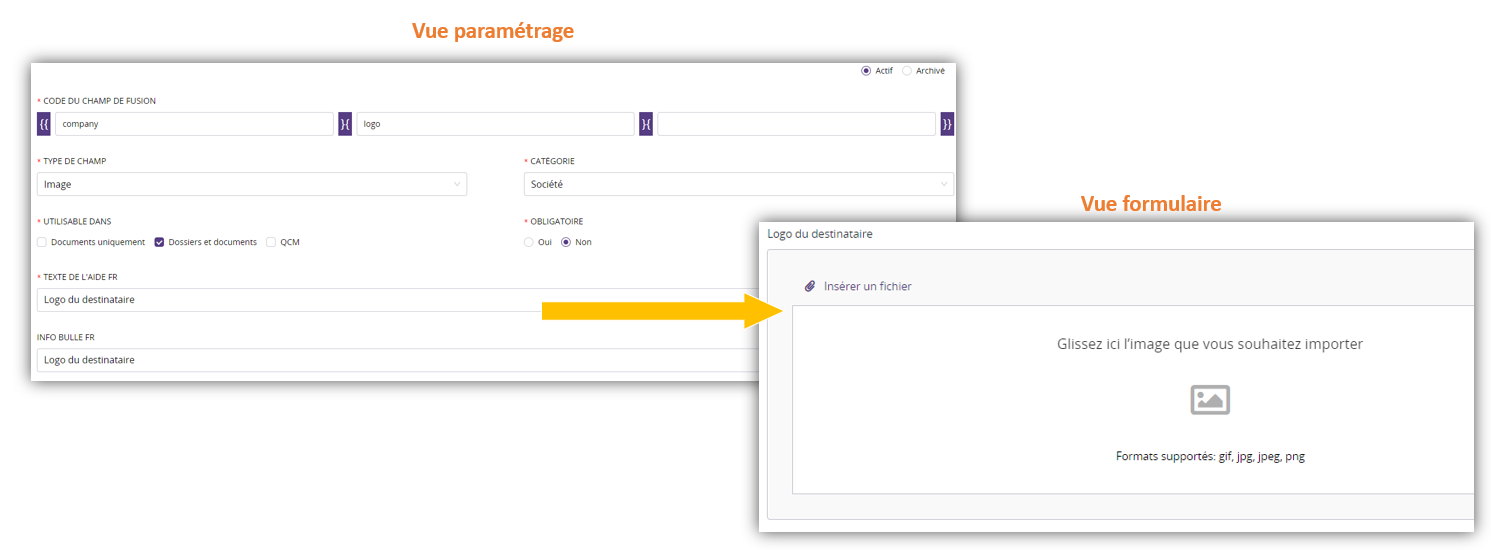Click the Insérer un fichier link

click(867, 287)
